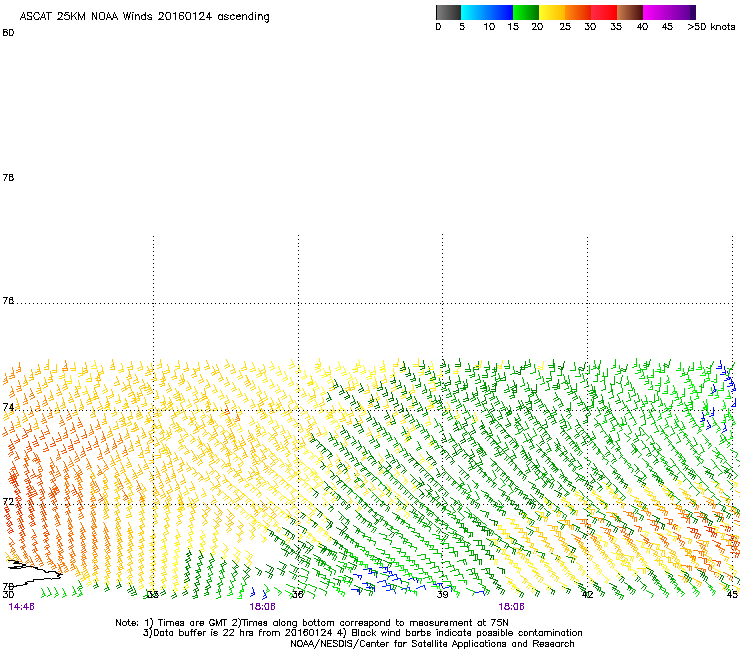Click the 18:06 time label between longitudes 39 and 42

(x=511, y=607)
